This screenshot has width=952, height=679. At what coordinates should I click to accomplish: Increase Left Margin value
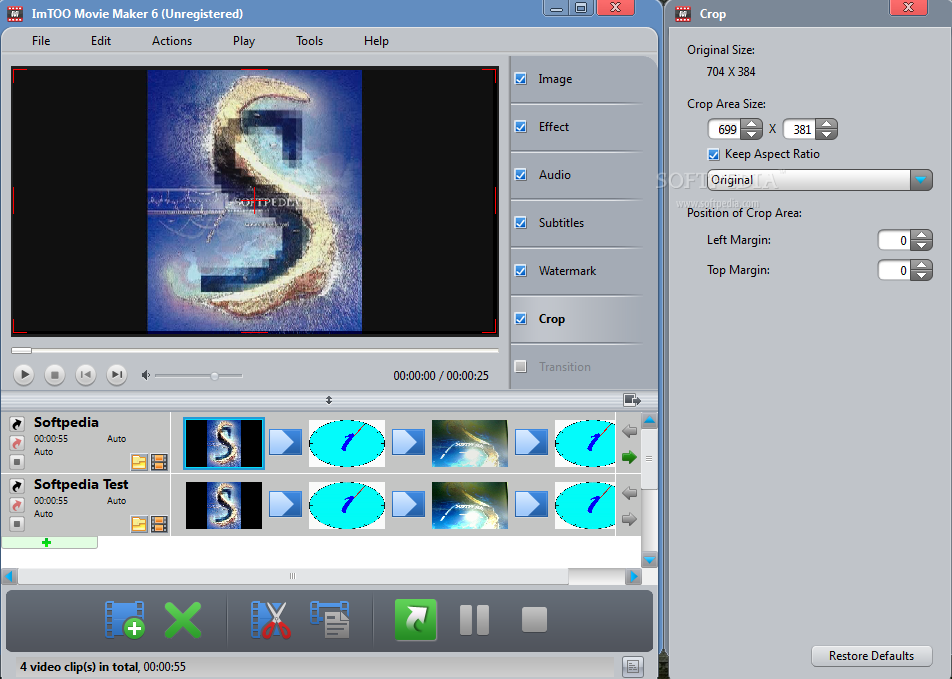click(x=922, y=235)
